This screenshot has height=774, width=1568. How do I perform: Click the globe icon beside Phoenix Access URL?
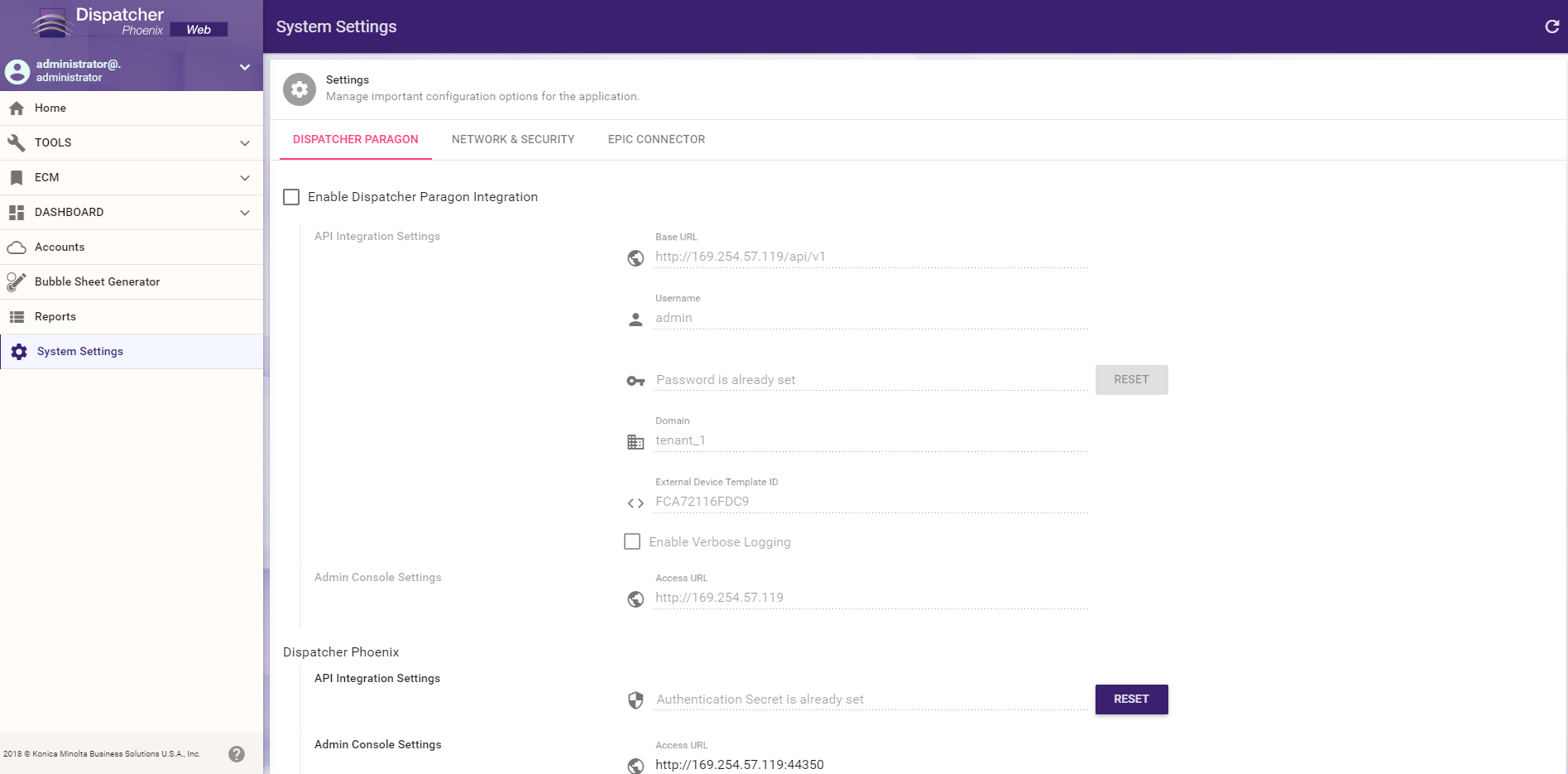click(635, 766)
